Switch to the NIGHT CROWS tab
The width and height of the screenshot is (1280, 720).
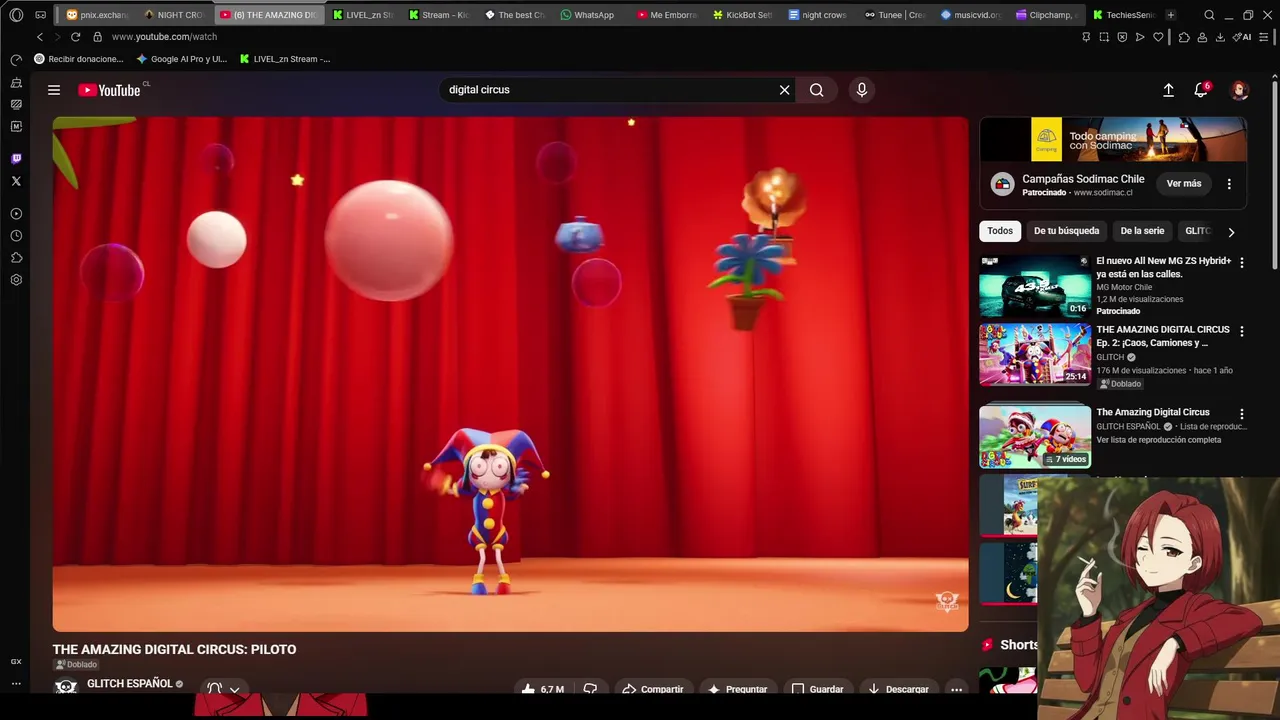click(173, 15)
